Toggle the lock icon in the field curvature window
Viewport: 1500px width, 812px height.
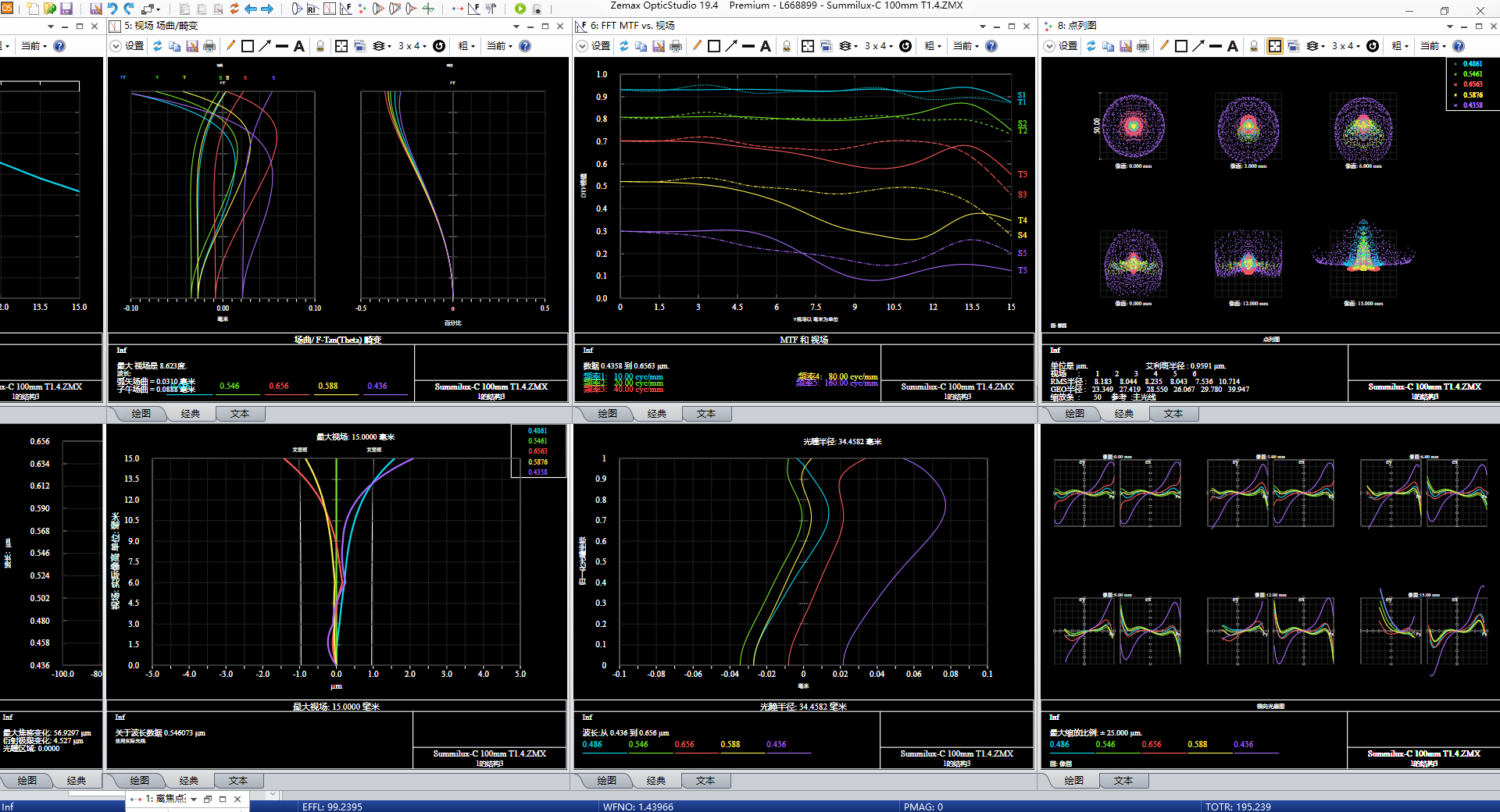click(320, 46)
